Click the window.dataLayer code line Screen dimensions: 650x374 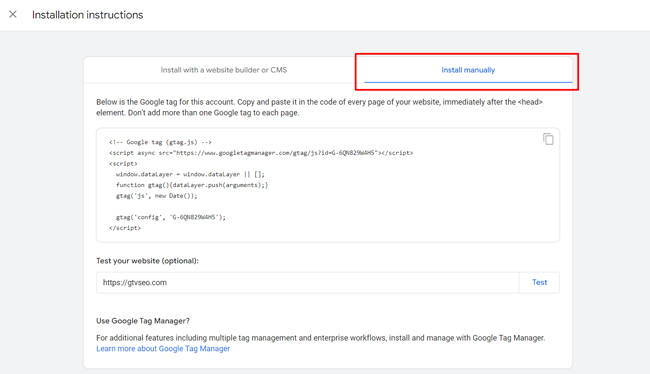[190, 174]
